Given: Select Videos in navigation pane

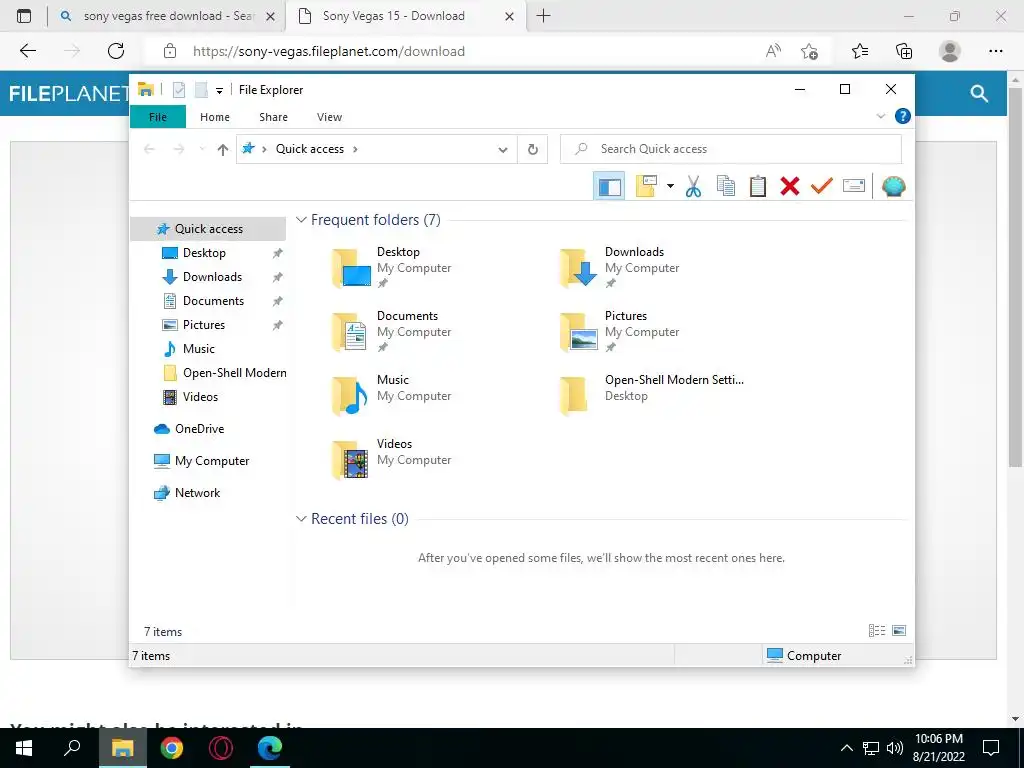Looking at the screenshot, I should click(x=200, y=397).
